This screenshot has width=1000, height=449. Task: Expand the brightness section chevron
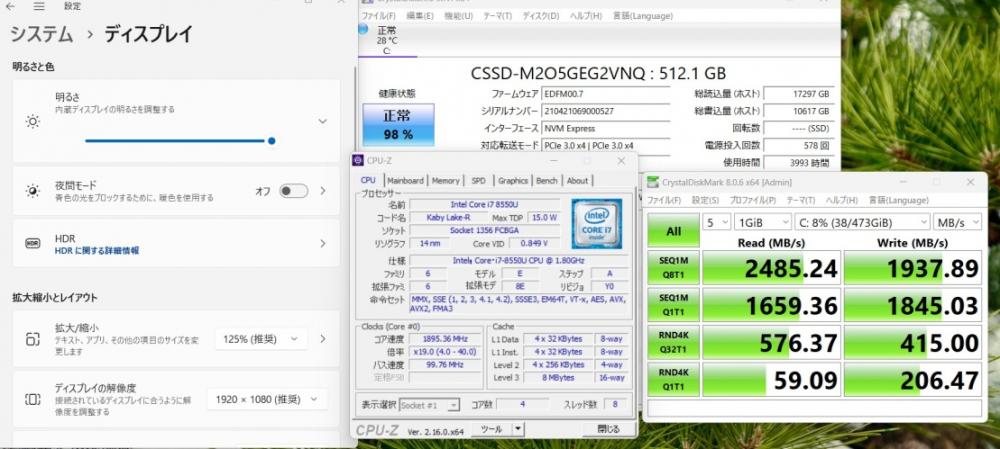tap(323, 121)
